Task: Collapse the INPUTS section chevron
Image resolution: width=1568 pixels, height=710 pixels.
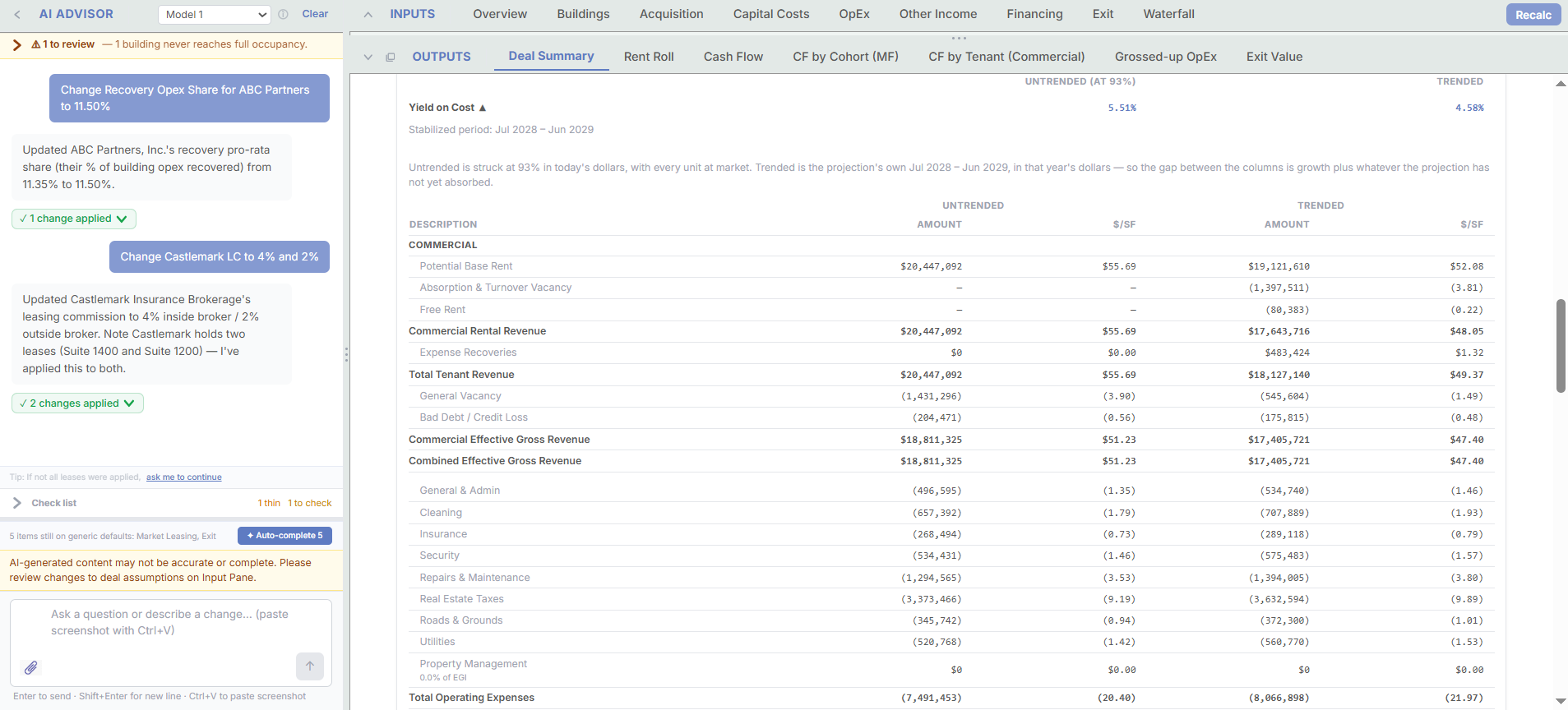Action: (368, 15)
